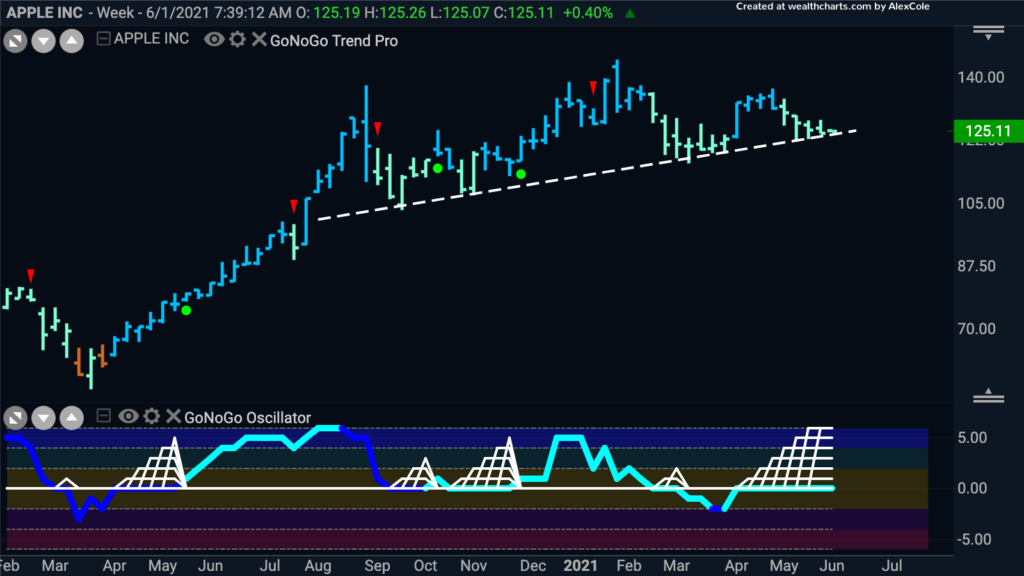Click the 87.50 price axis label
Screen dimensions: 1024x576
(x=976, y=266)
